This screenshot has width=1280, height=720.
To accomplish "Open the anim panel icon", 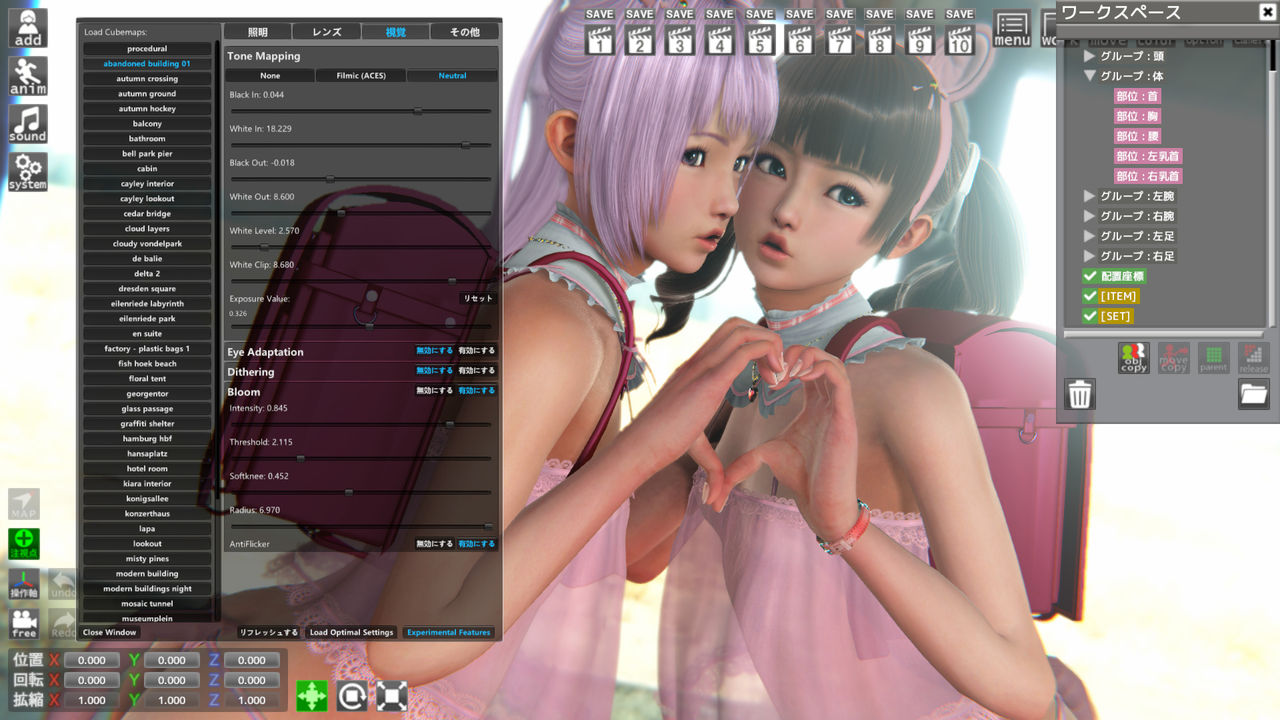I will pos(28,76).
